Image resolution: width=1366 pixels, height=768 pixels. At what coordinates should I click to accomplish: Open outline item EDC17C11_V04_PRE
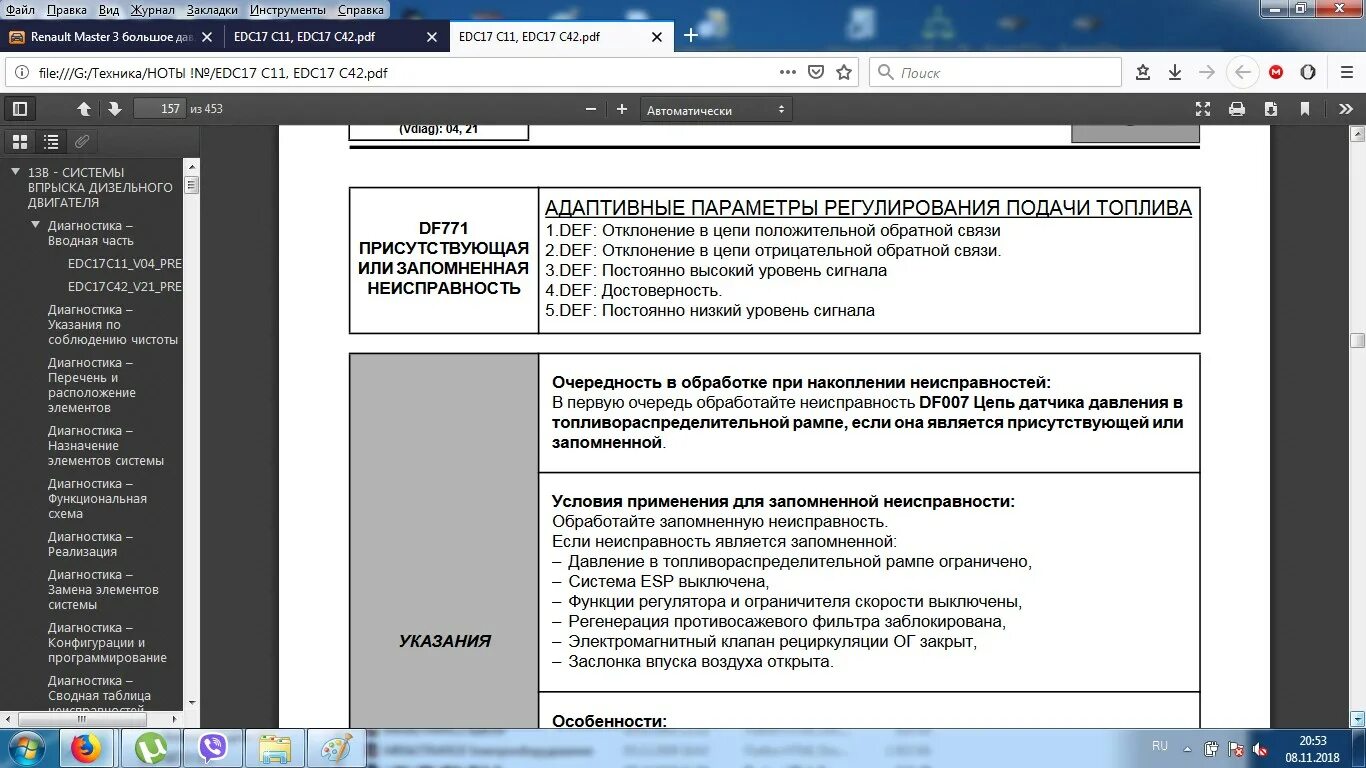(x=125, y=263)
